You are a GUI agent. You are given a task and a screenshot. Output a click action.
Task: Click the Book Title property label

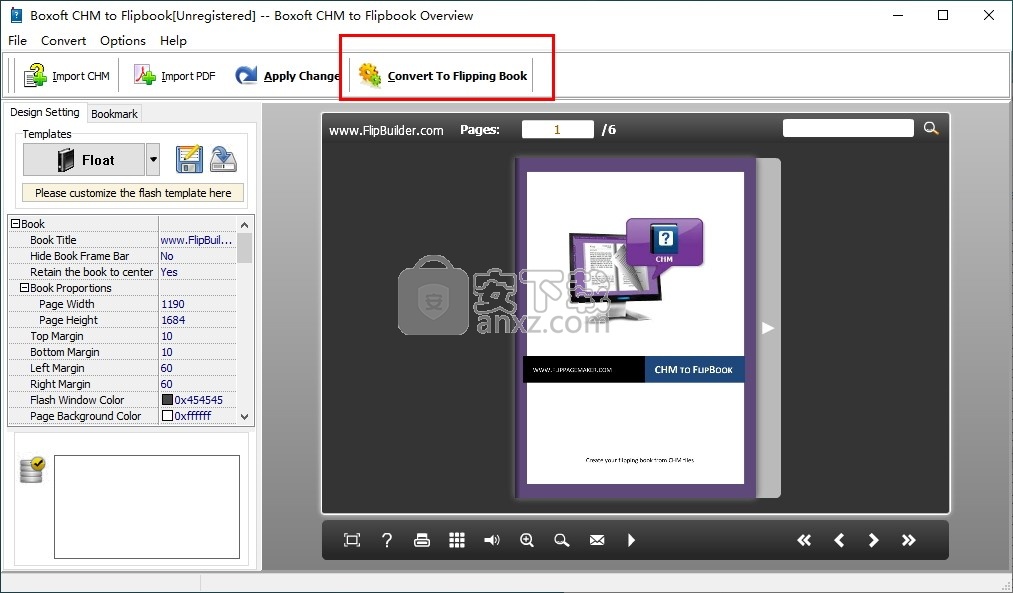[x=53, y=240]
